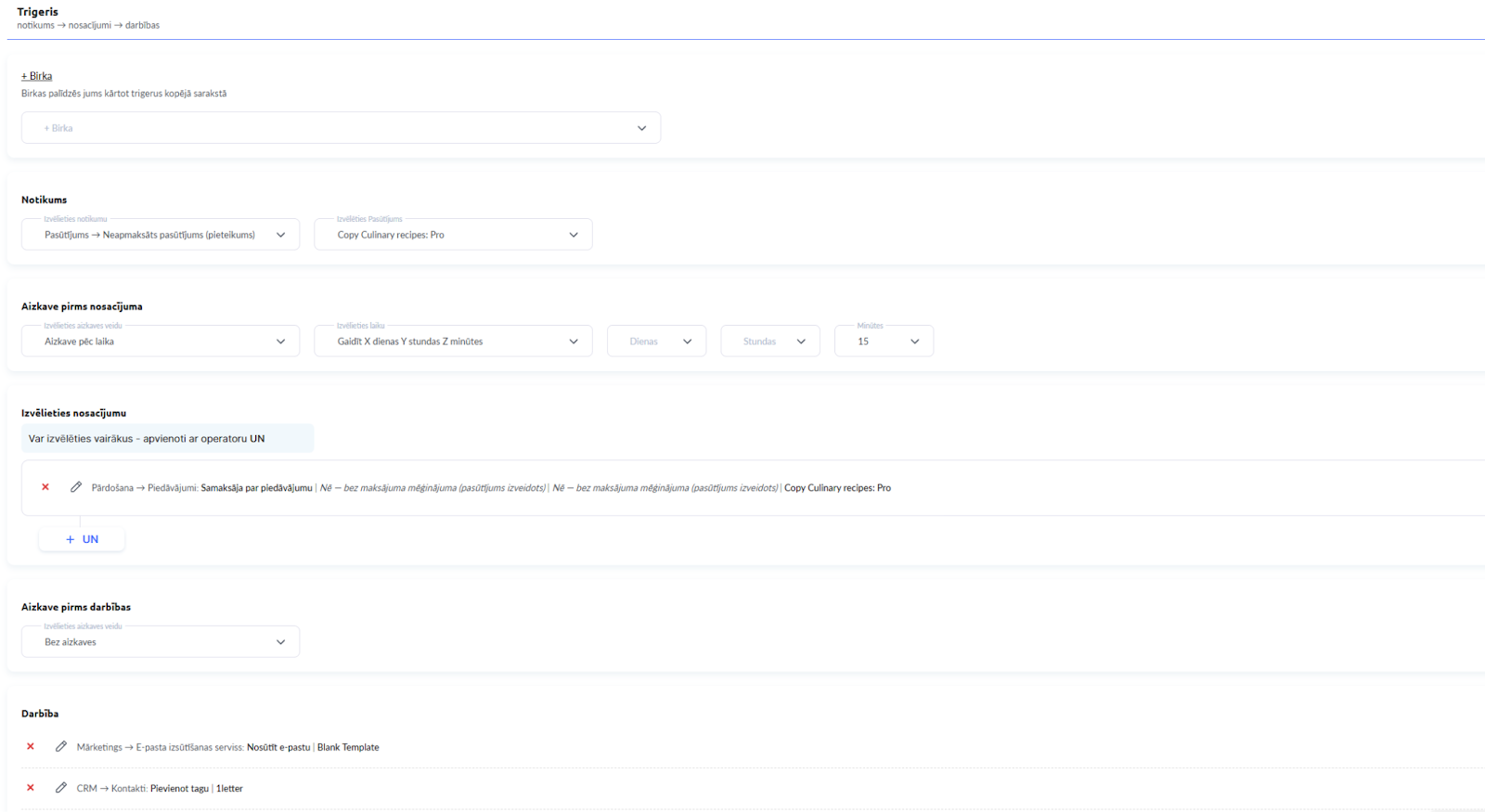The height and width of the screenshot is (812, 1485).
Task: Click the Blank Template action text
Action: pyautogui.click(x=348, y=747)
